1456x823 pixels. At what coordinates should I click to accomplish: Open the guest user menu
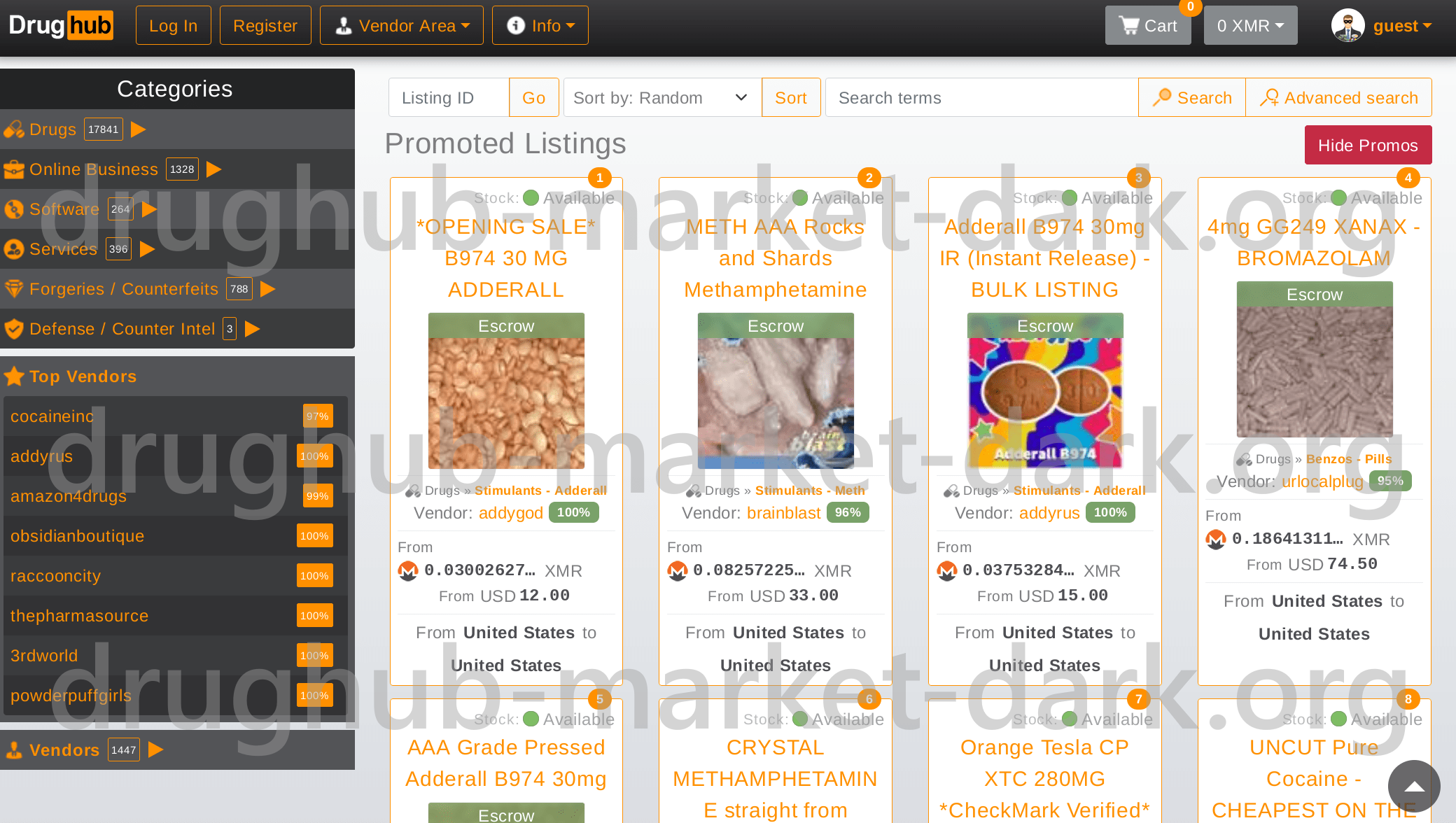(1402, 26)
